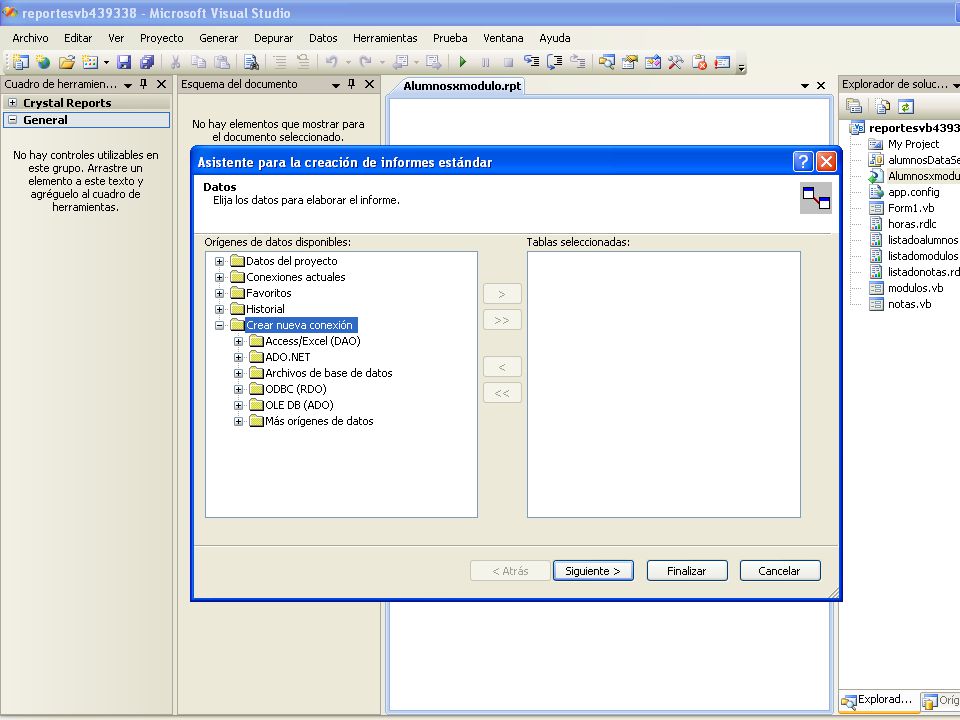Open the Ventana menu

point(503,38)
